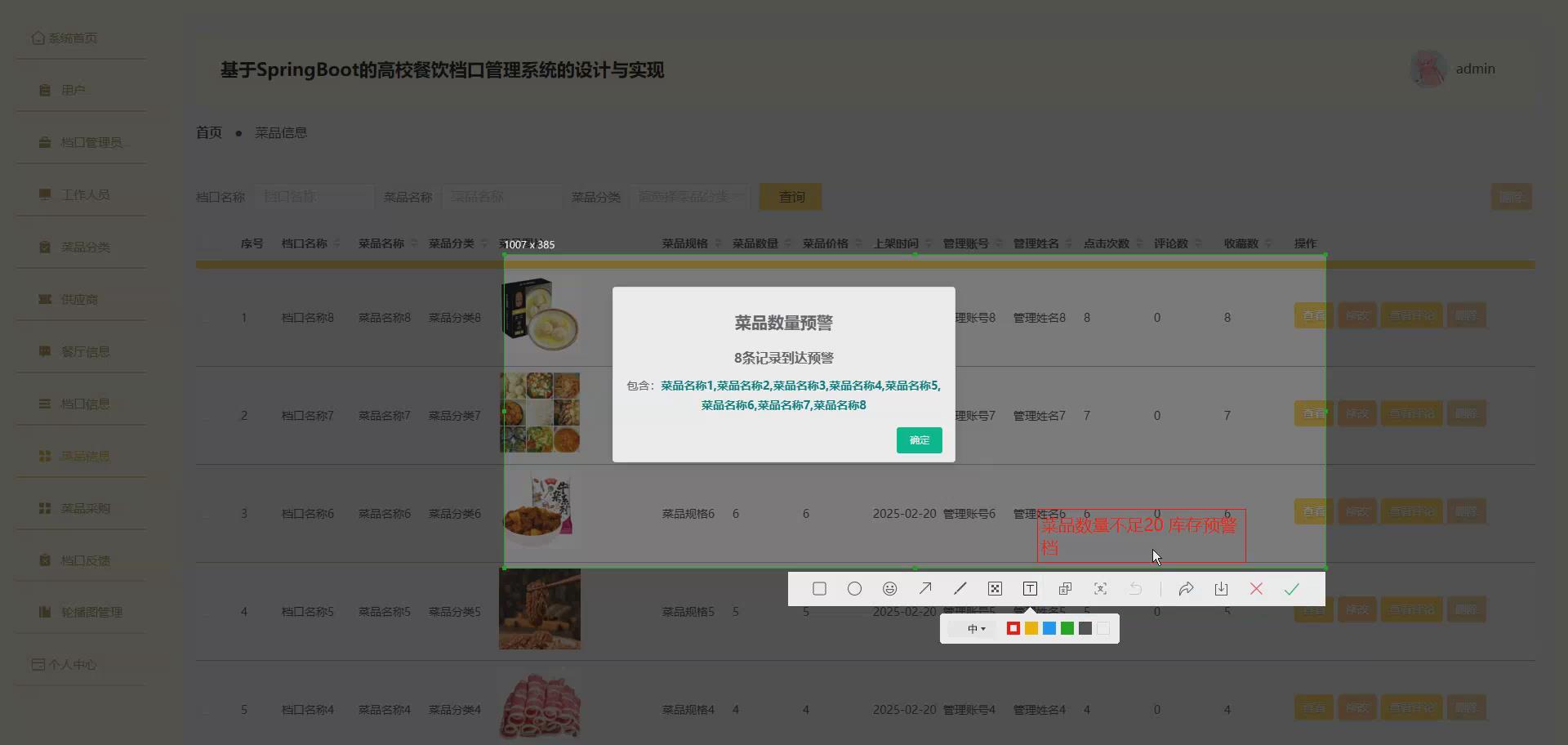The height and width of the screenshot is (745, 1568).
Task: Pick the green annotation color
Action: coord(1067,628)
